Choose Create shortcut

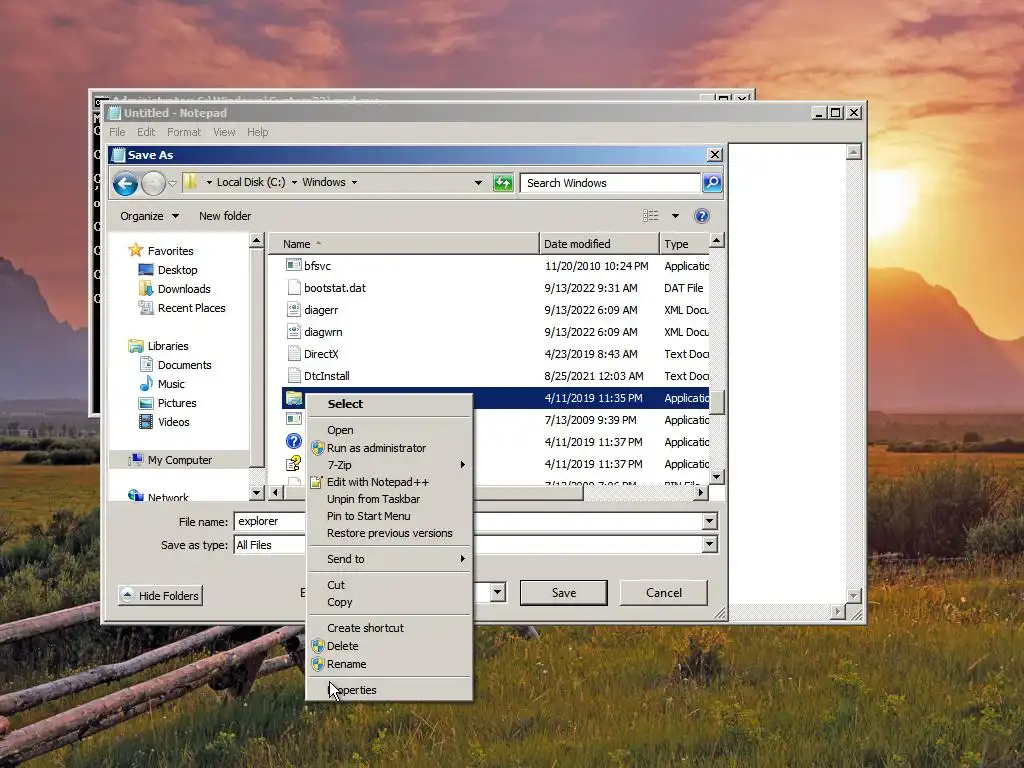click(x=389, y=628)
